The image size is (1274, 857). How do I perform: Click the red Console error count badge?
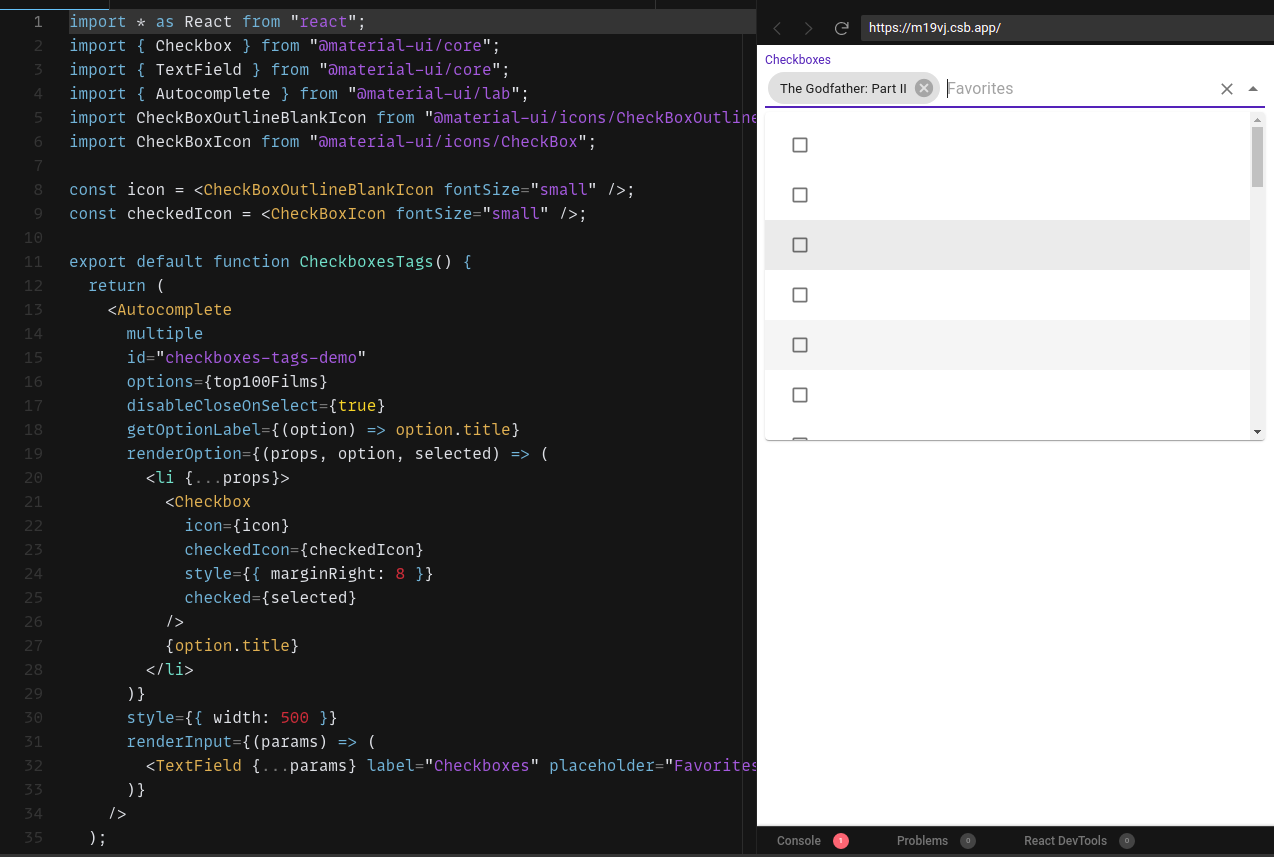click(x=841, y=841)
